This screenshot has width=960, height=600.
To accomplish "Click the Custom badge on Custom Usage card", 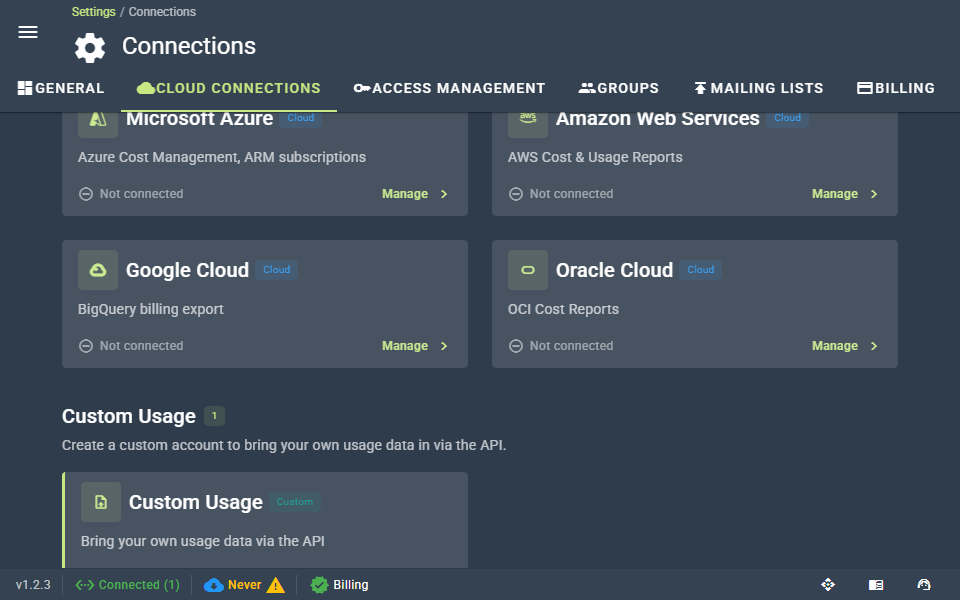I will [294, 501].
